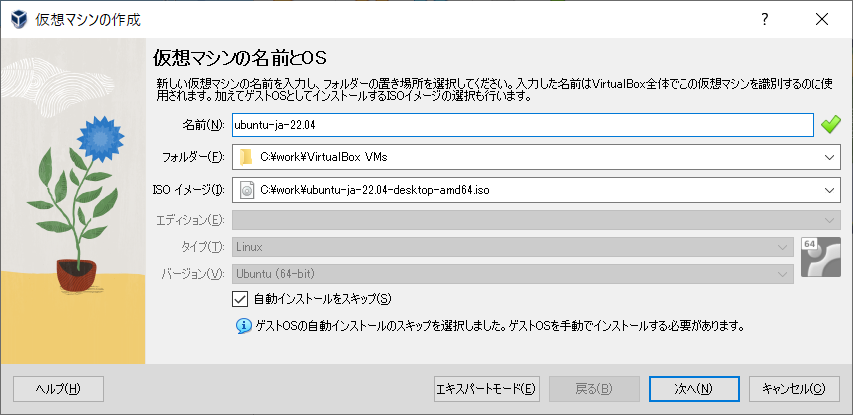The width and height of the screenshot is (853, 415).
Task: Click the auto-install skip notice message
Action: (x=499, y=326)
